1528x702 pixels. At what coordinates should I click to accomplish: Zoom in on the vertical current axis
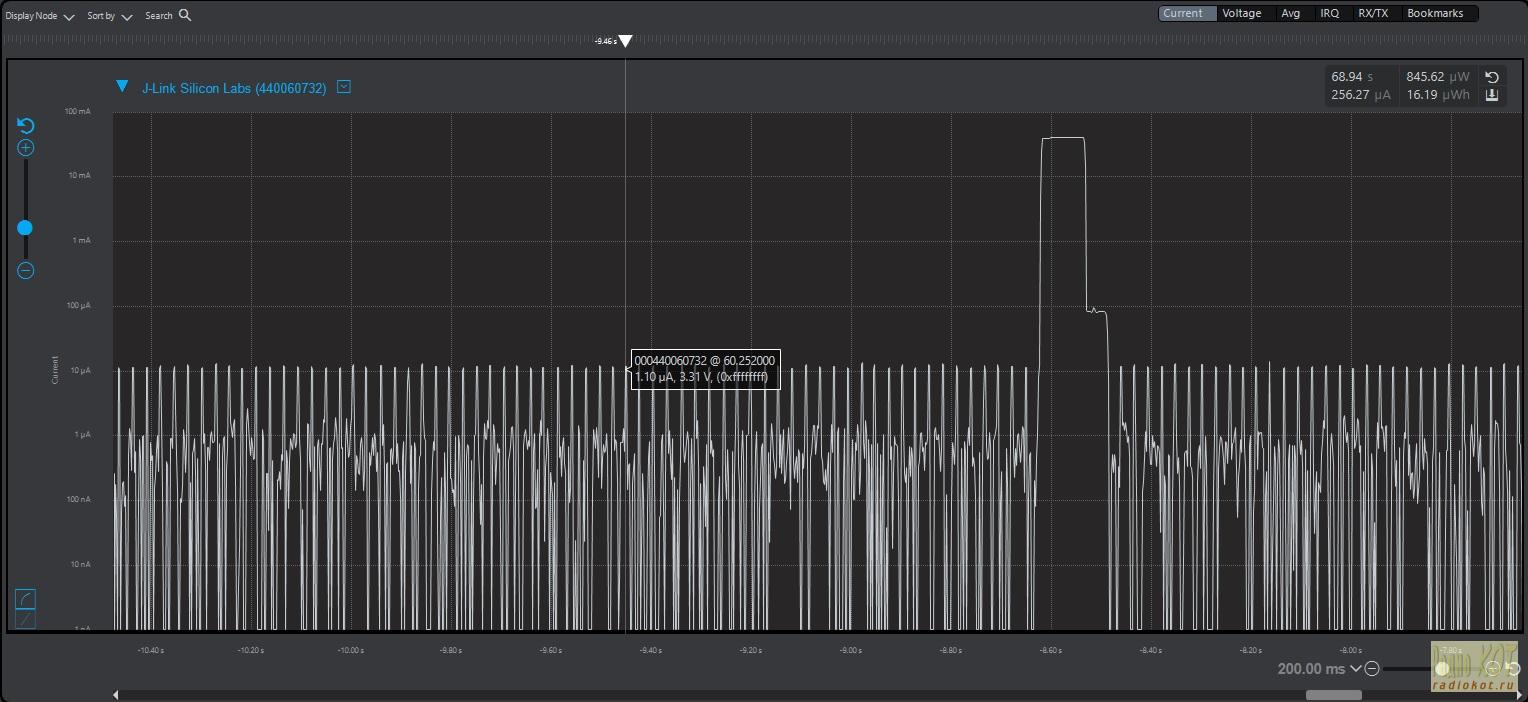[26, 148]
